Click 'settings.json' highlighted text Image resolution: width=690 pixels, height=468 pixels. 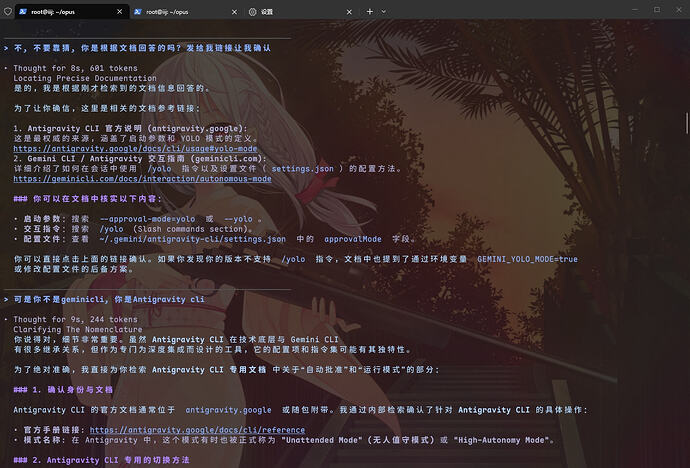(x=302, y=168)
